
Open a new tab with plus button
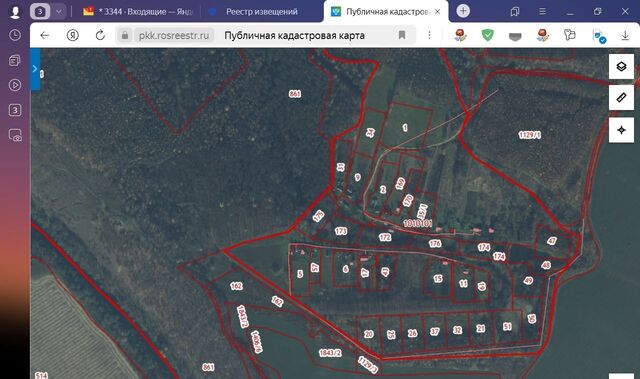click(x=463, y=11)
